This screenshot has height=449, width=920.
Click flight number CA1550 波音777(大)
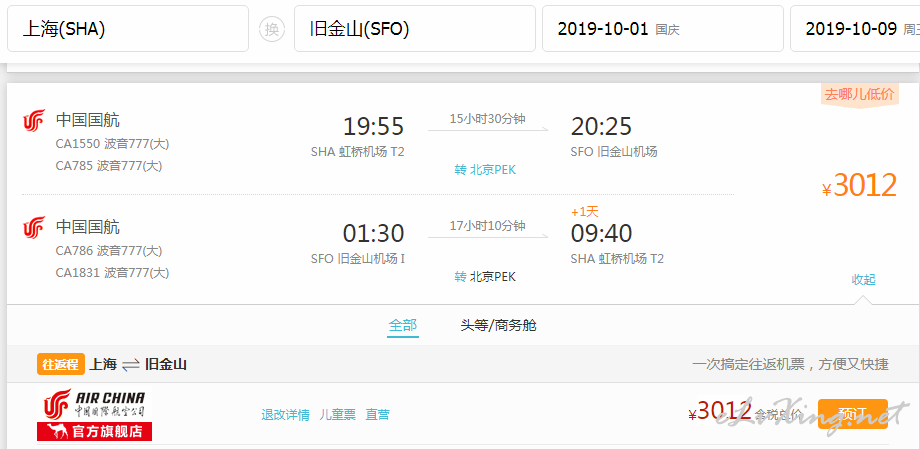(112, 144)
